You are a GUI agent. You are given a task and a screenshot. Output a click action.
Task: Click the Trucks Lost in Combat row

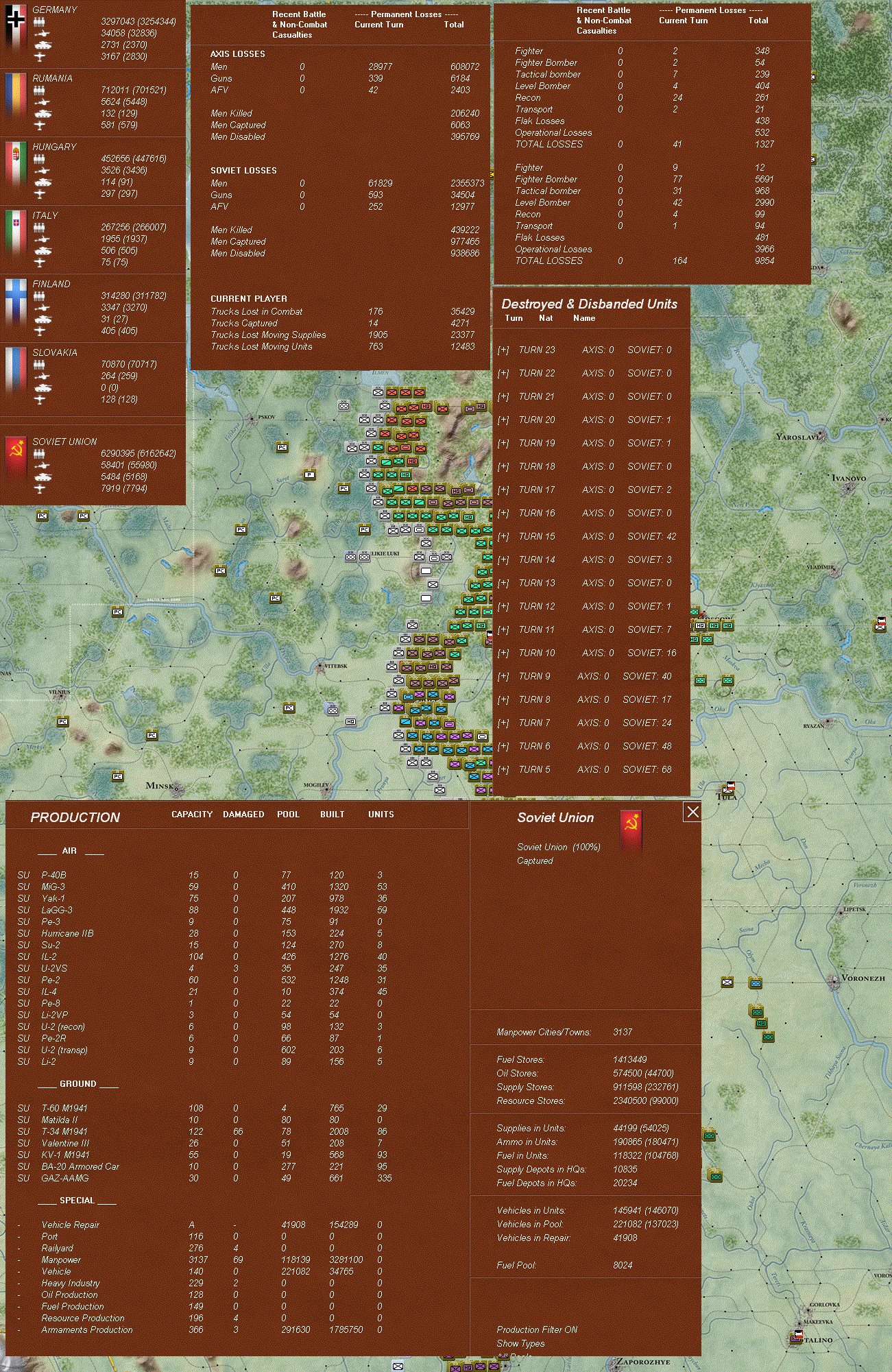(343, 311)
